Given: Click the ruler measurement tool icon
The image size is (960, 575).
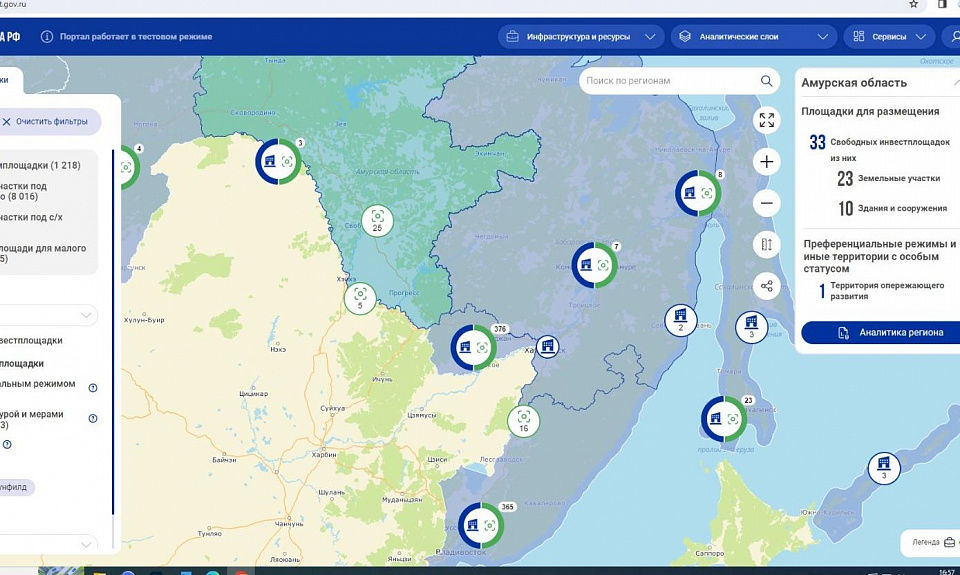Looking at the screenshot, I should (767, 245).
